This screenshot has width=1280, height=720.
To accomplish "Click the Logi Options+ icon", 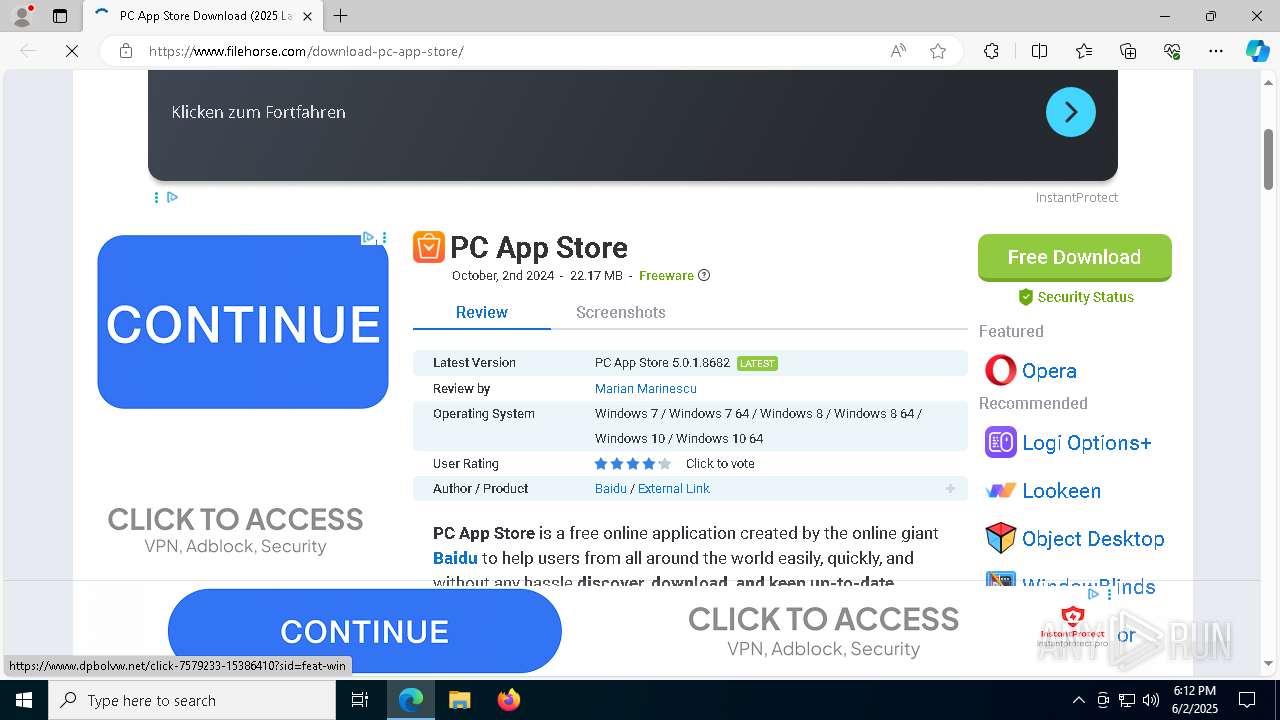I will pos(1000,442).
